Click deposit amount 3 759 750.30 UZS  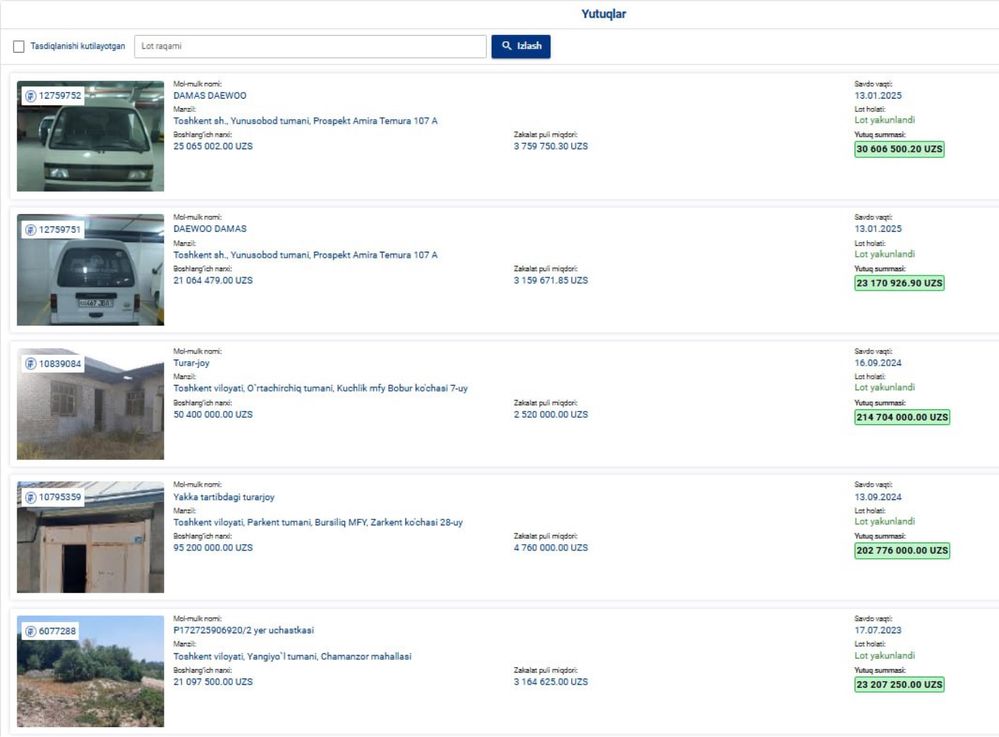[550, 146]
